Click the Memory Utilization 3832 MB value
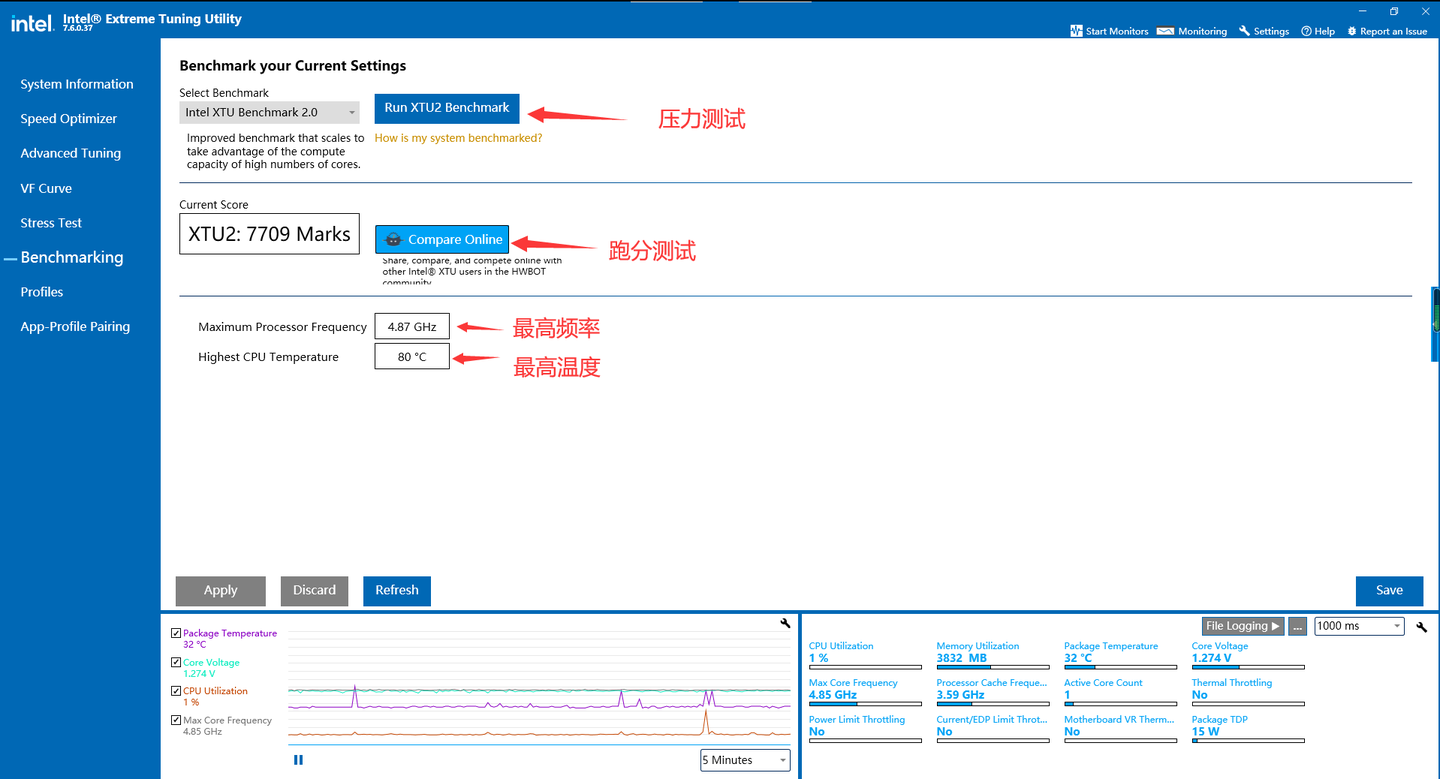This screenshot has width=1440, height=779. pos(962,658)
